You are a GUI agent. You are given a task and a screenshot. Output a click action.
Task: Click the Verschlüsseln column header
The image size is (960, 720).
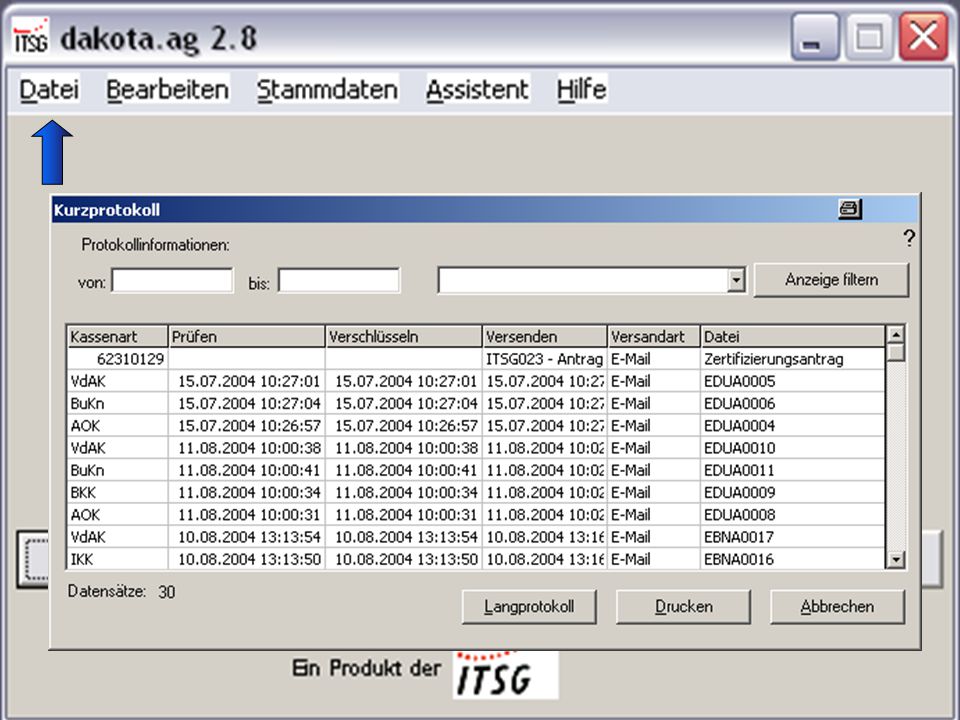click(404, 337)
